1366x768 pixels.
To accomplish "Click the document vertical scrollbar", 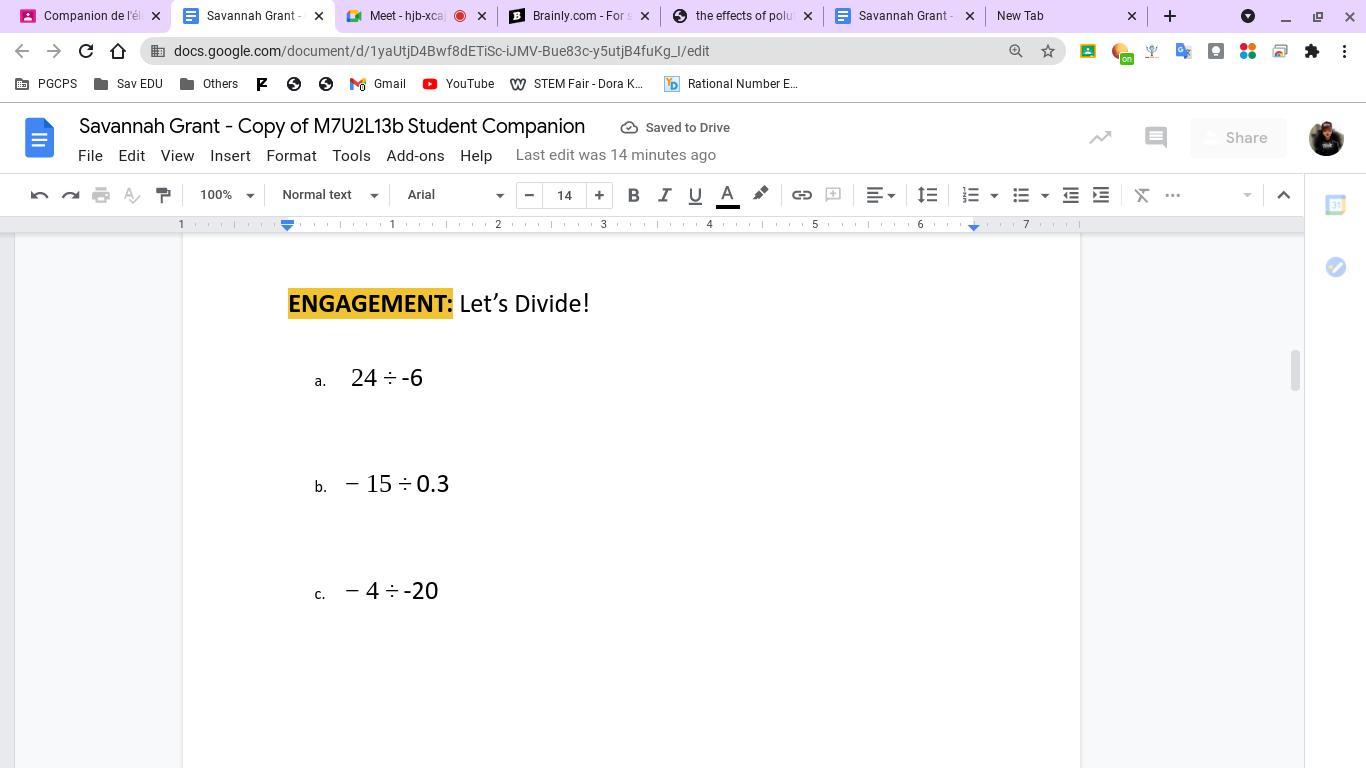I will (1296, 371).
